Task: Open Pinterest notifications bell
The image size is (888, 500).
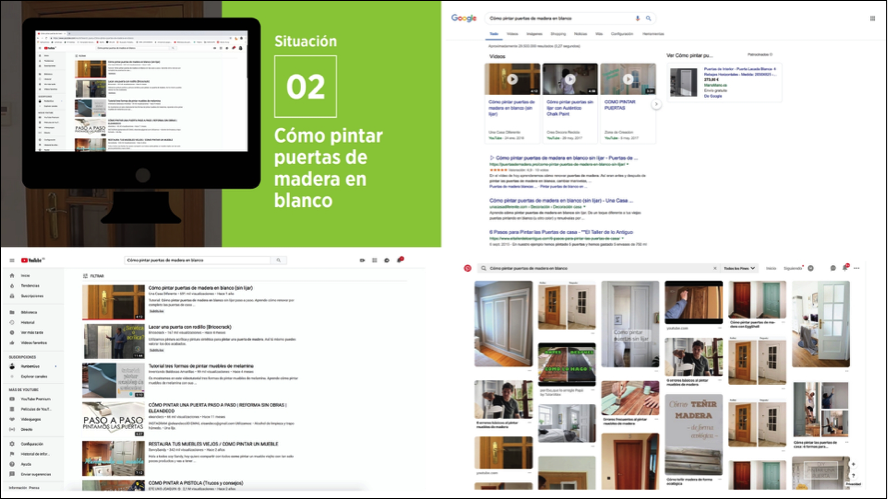Action: point(845,268)
